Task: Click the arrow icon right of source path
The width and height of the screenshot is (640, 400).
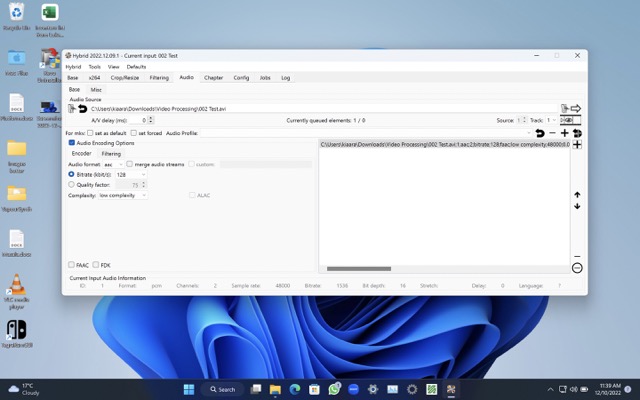Action: point(576,108)
